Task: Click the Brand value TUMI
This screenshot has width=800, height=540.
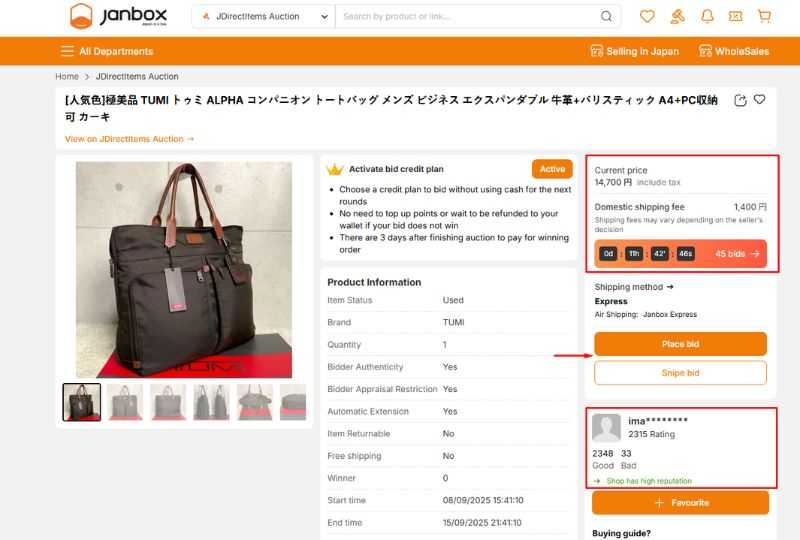Action: click(x=453, y=323)
